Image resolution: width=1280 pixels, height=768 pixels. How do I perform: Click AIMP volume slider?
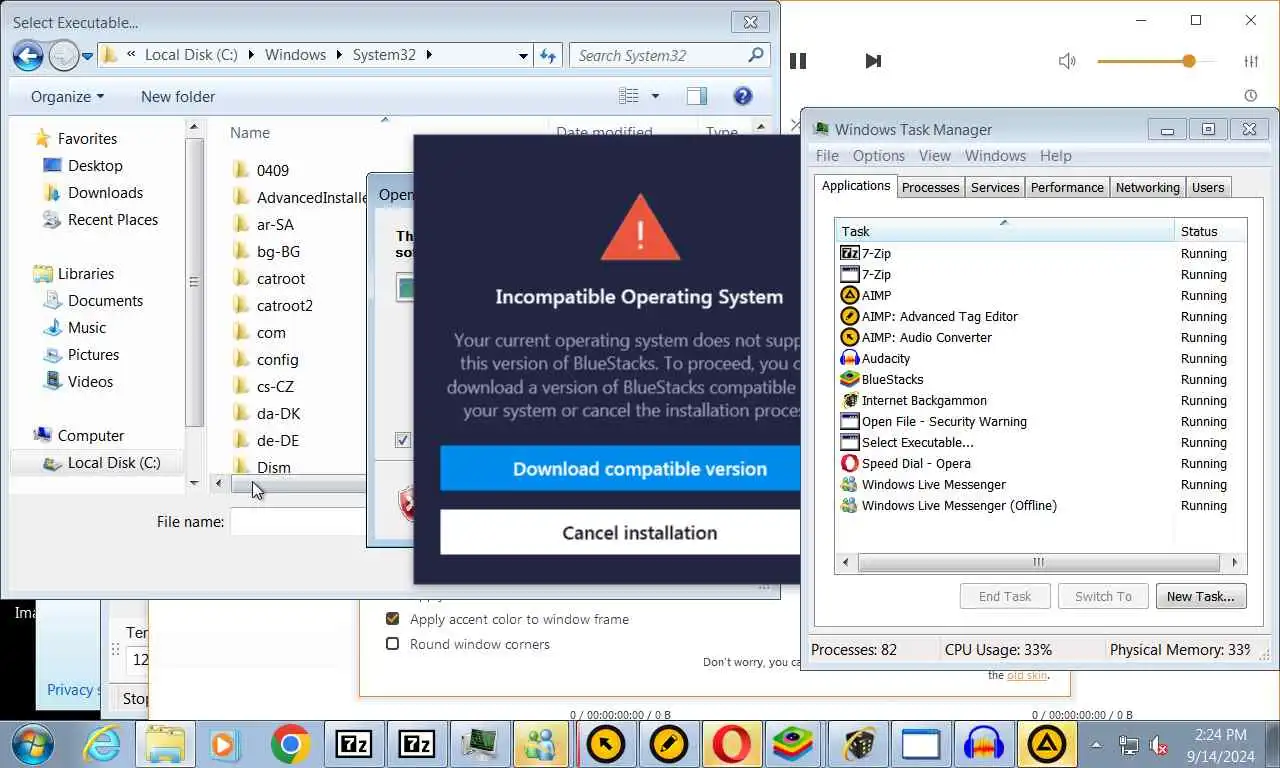point(1156,61)
